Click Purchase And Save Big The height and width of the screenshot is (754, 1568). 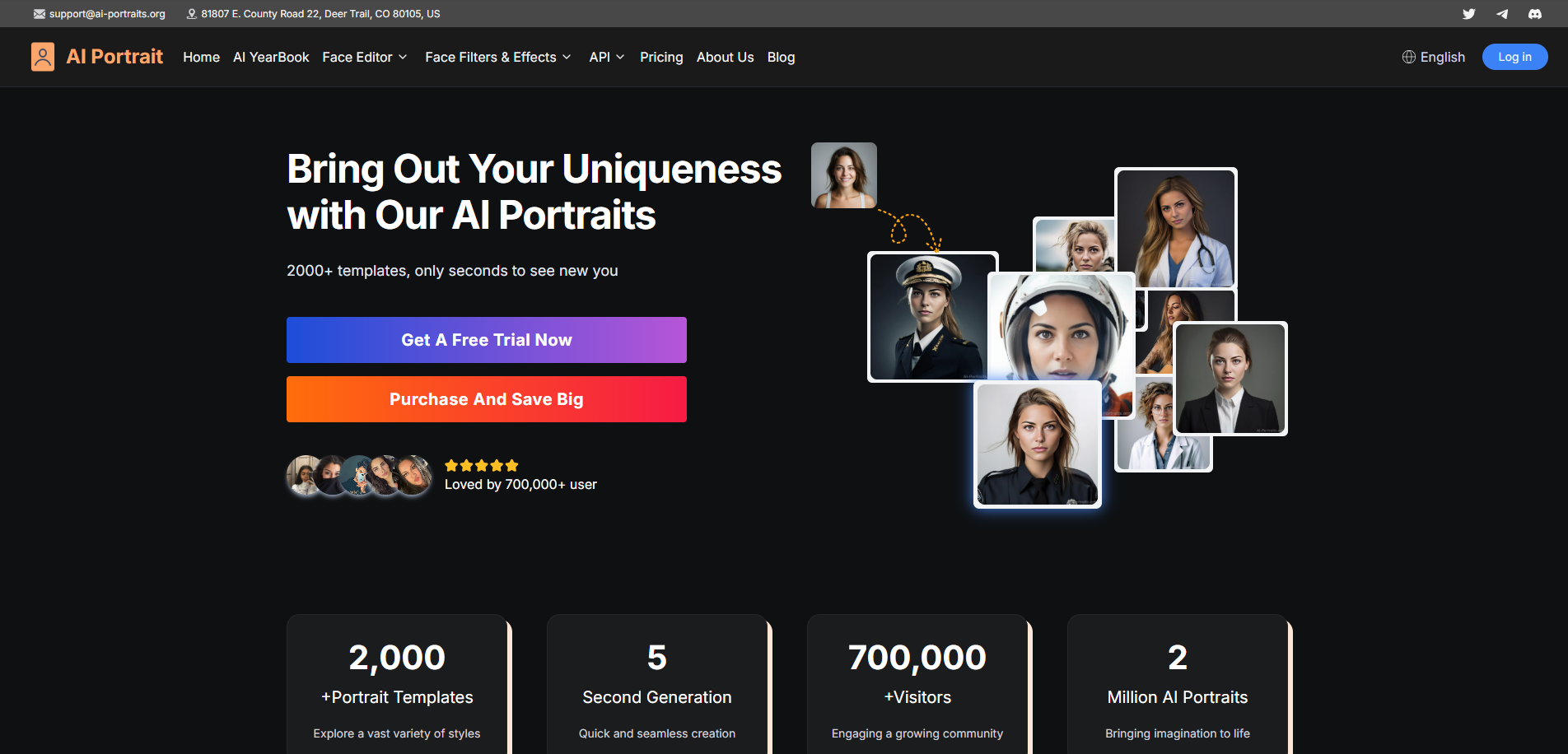pos(486,399)
